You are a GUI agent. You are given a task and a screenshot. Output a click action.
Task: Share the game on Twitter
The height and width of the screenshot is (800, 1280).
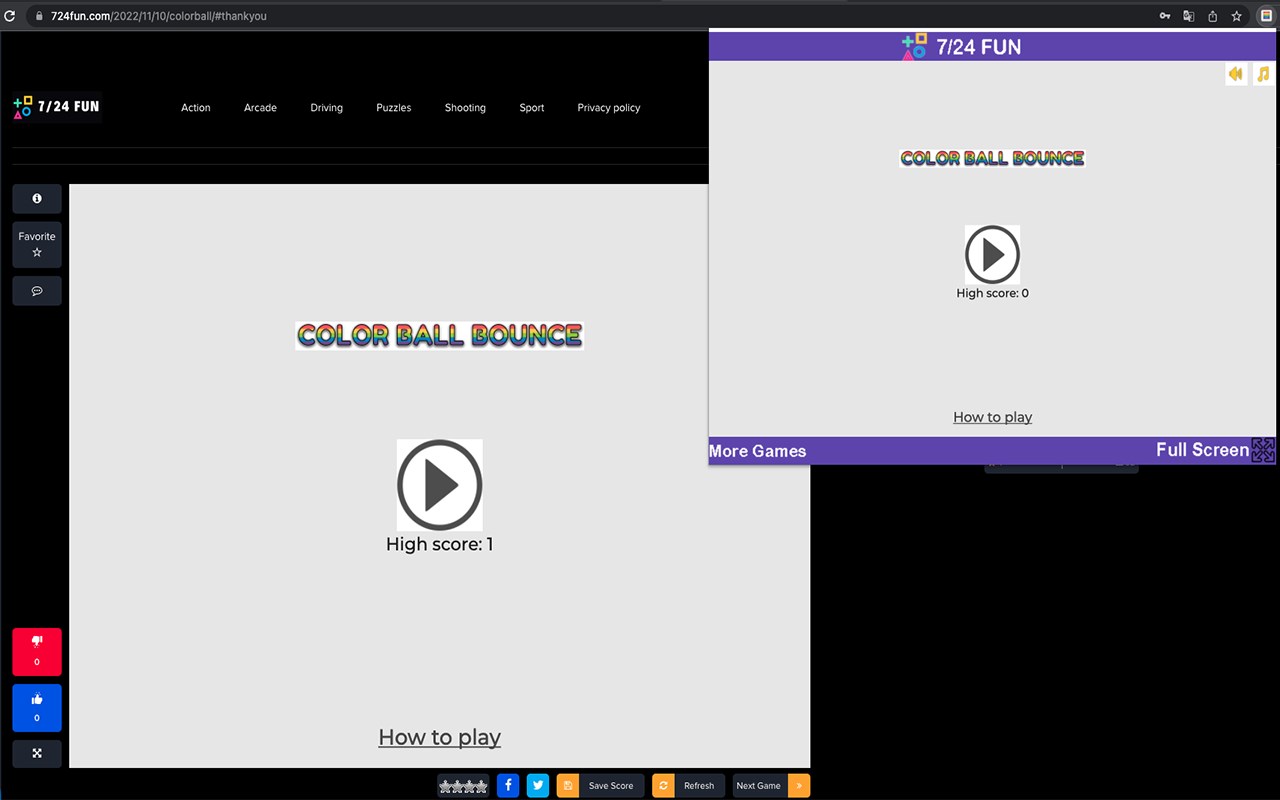point(538,786)
